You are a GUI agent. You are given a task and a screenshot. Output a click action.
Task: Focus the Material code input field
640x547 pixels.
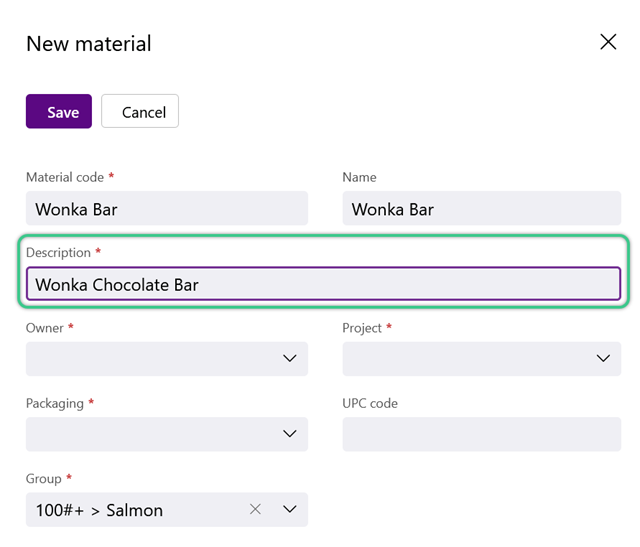coord(167,208)
